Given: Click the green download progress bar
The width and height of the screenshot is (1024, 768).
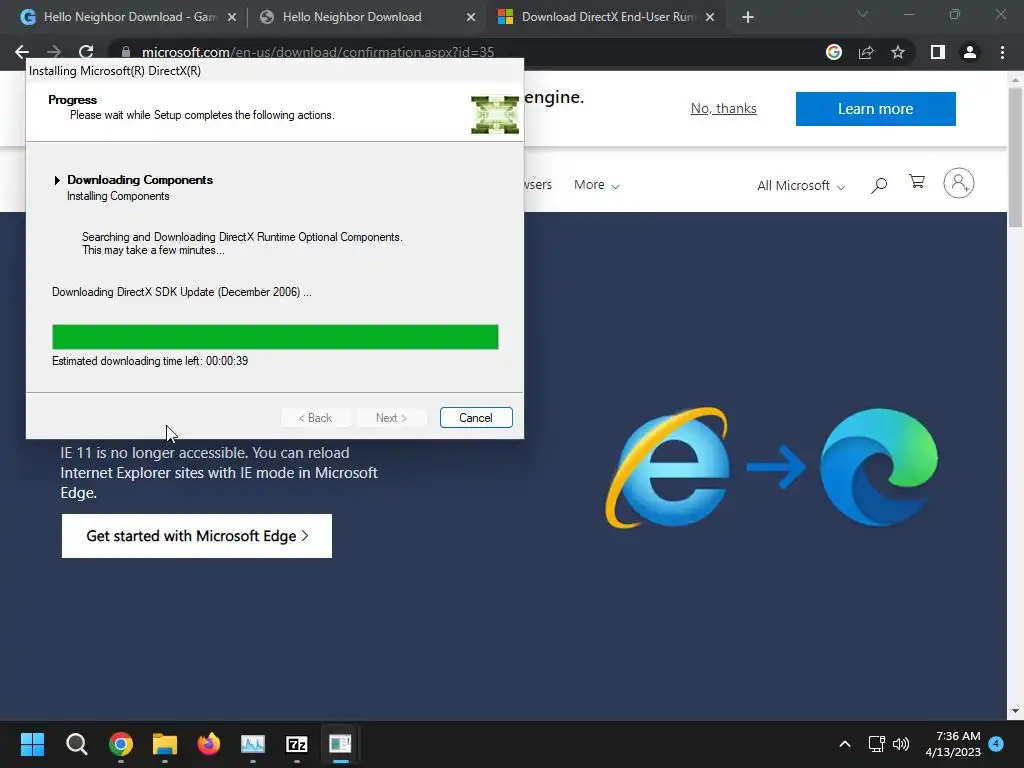Looking at the screenshot, I should click(x=275, y=337).
